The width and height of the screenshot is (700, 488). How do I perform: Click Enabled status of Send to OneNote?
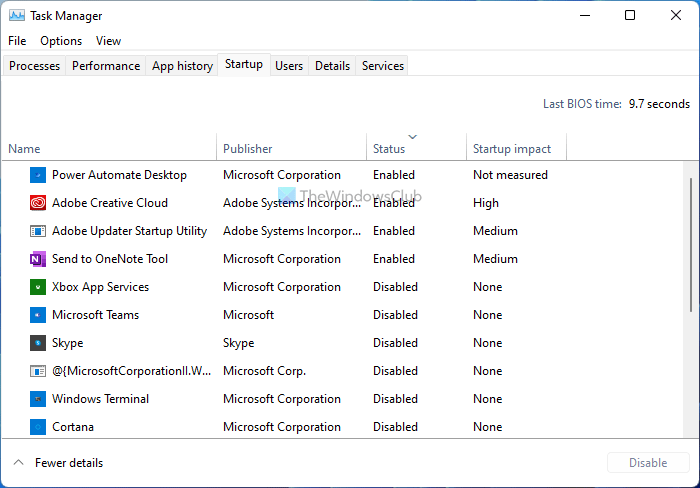click(x=394, y=259)
